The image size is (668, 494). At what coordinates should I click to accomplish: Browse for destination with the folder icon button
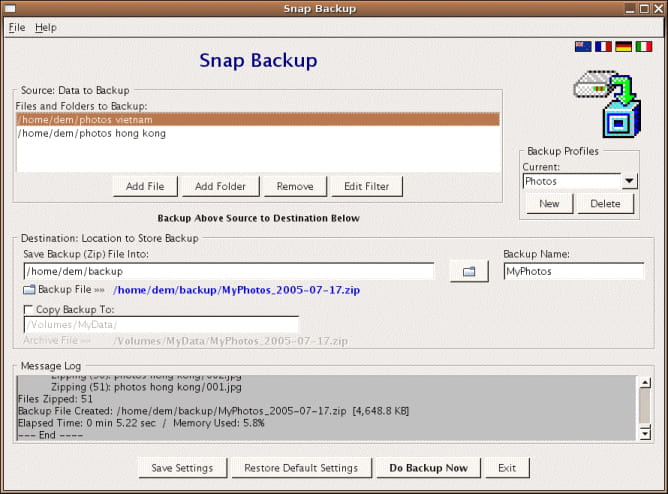click(x=468, y=271)
